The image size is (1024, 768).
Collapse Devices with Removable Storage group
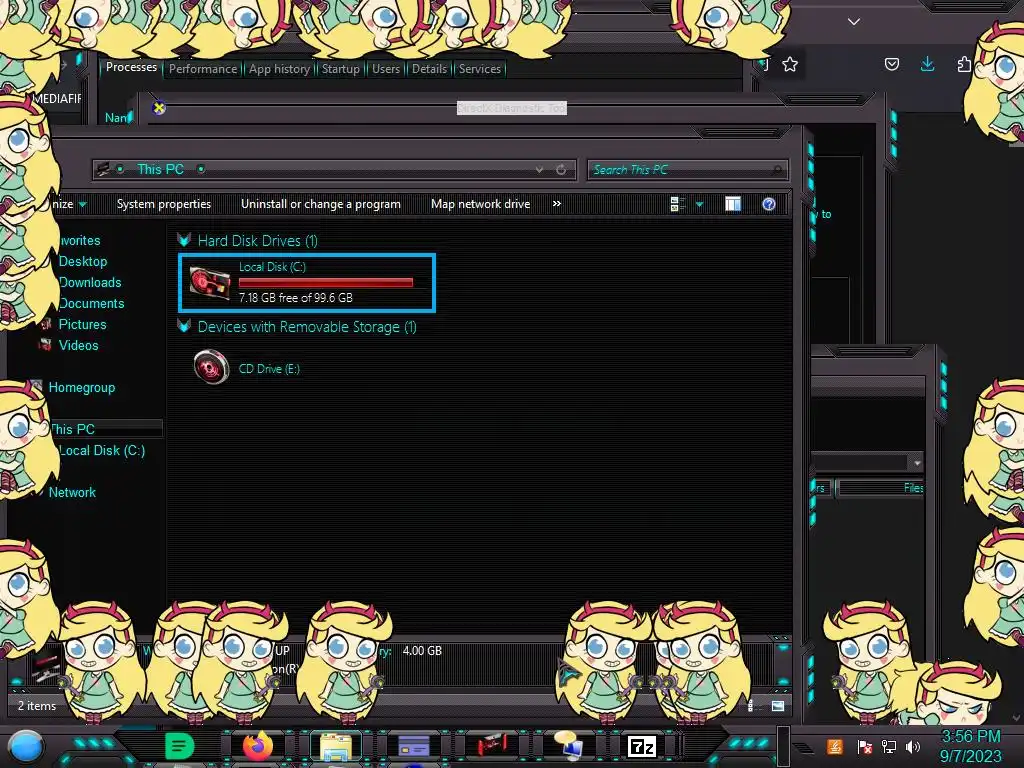184,327
